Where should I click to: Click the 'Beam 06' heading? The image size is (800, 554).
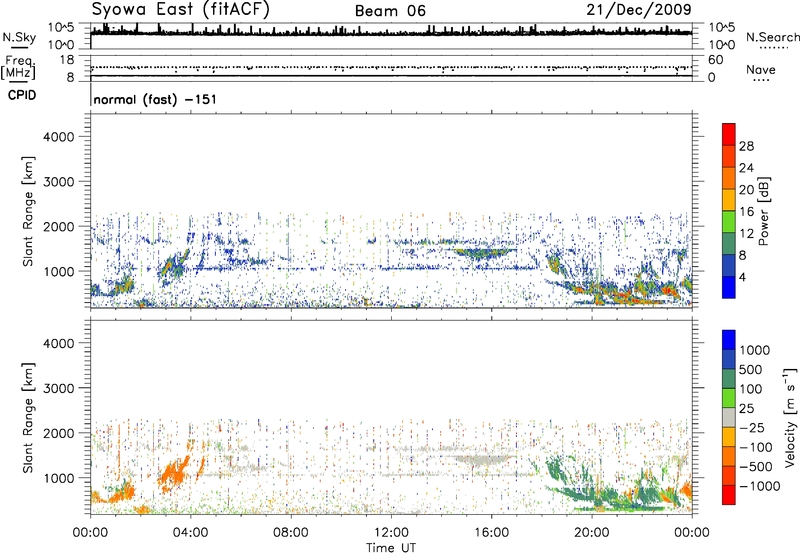point(390,11)
